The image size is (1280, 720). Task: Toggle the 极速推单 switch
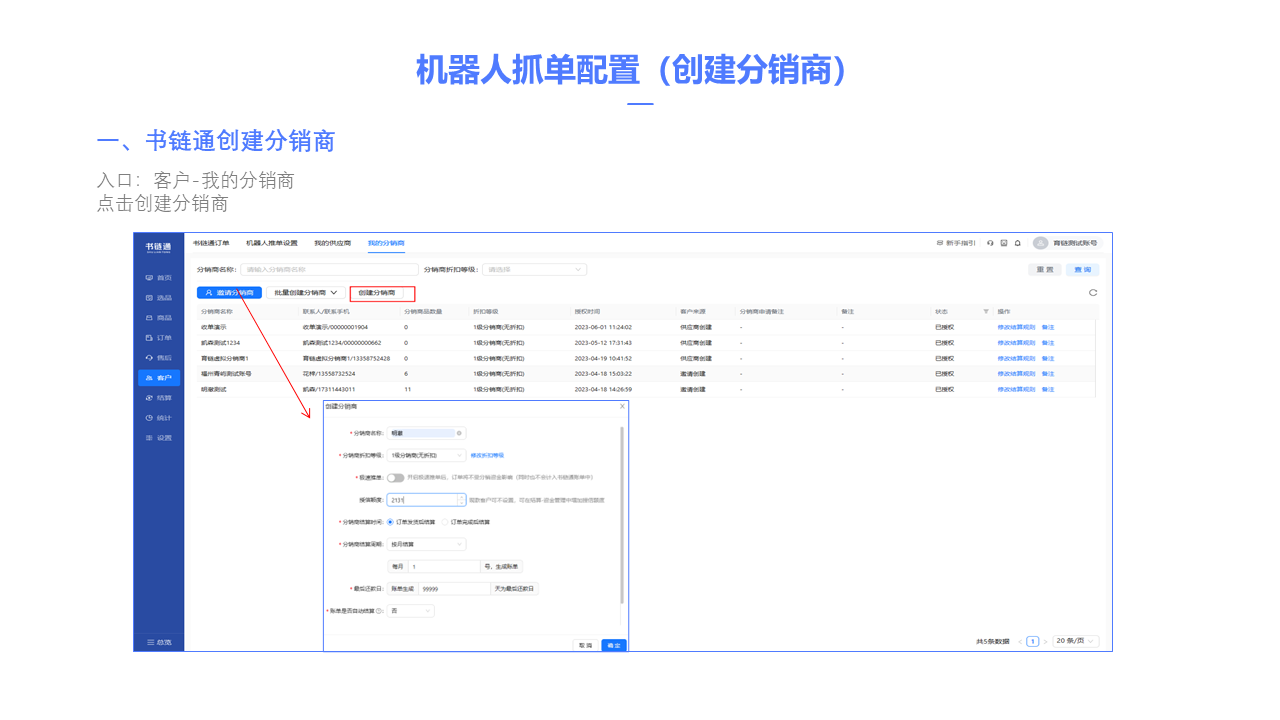pyautogui.click(x=396, y=478)
